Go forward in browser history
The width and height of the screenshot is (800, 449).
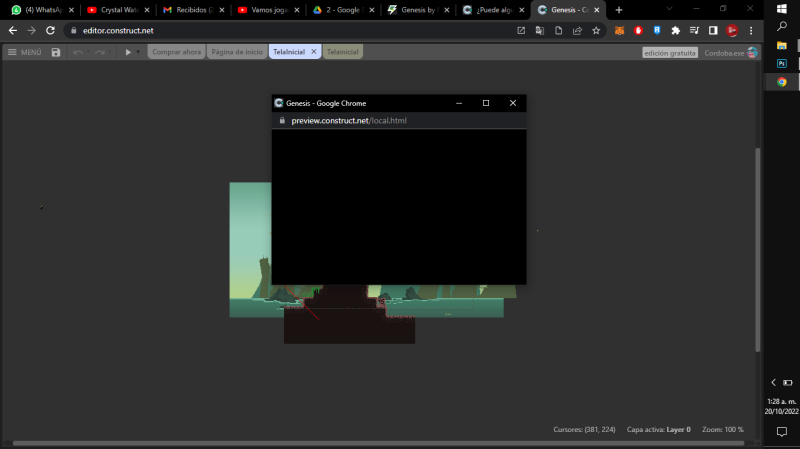32,31
